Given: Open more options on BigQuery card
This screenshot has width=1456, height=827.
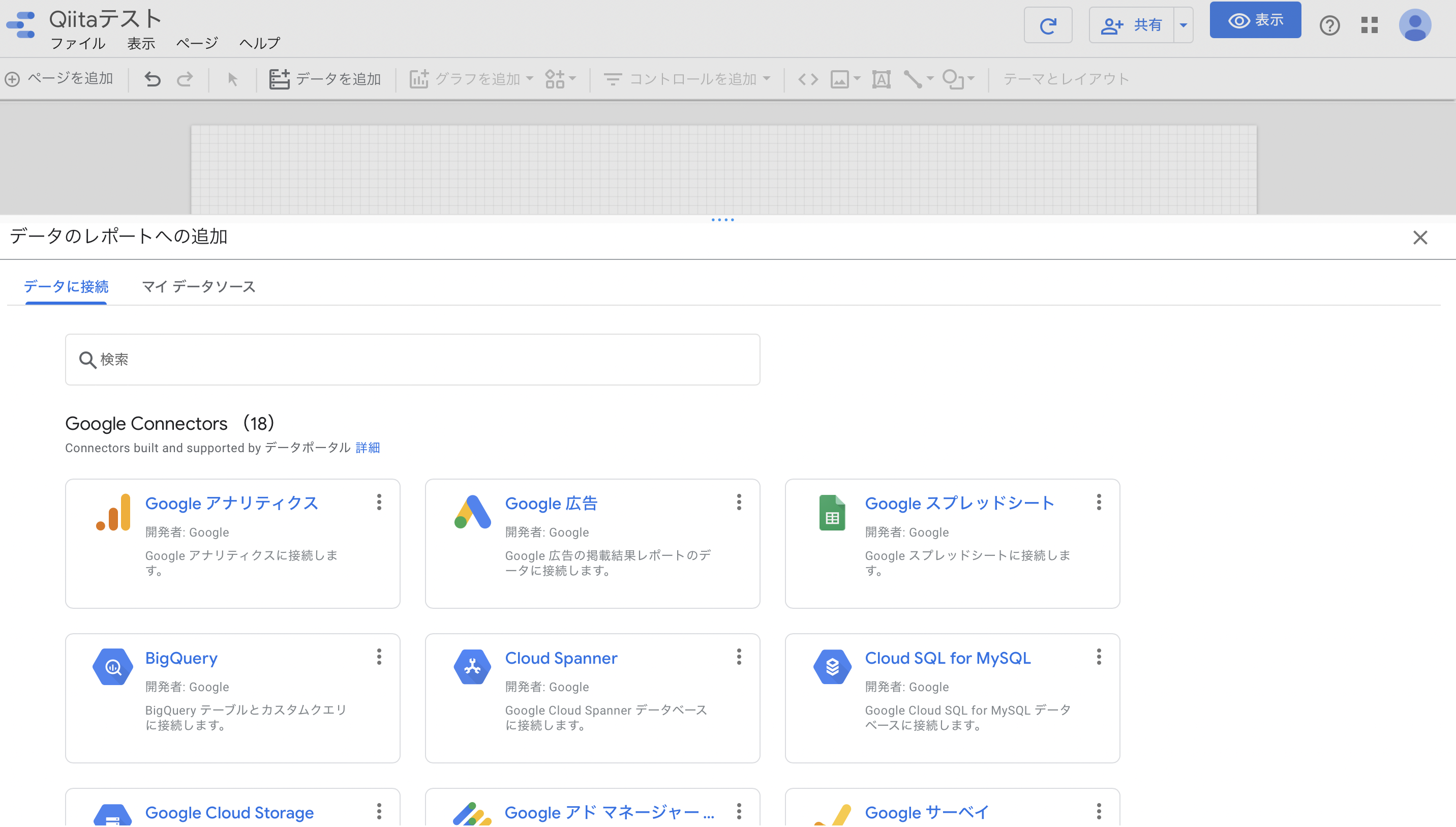Looking at the screenshot, I should click(x=379, y=657).
